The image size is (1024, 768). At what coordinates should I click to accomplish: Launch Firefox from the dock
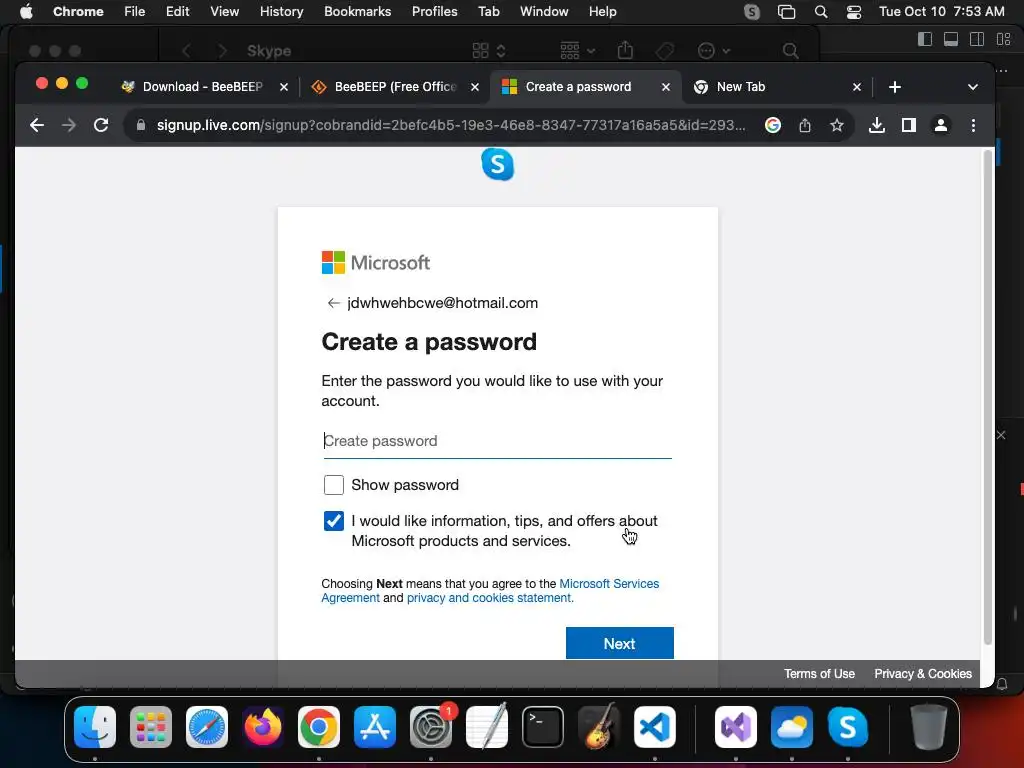click(263, 727)
